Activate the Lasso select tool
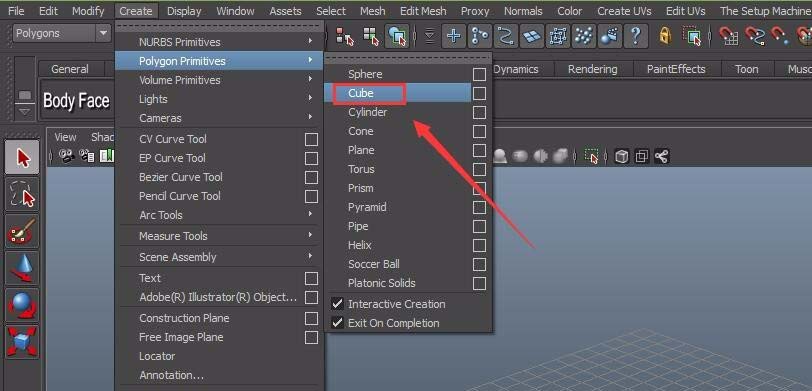 tap(22, 194)
